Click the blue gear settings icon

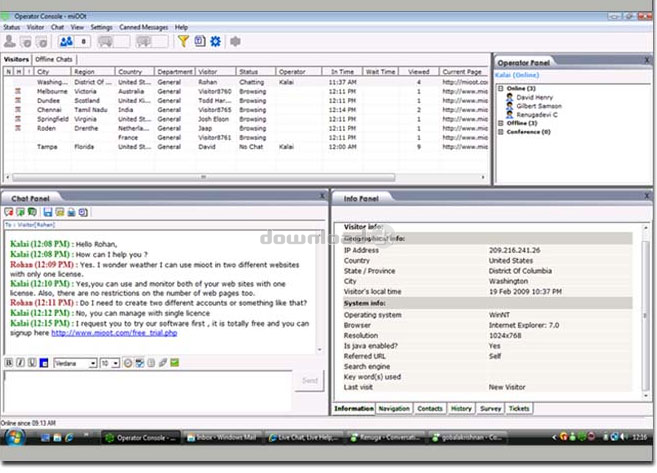(x=215, y=41)
